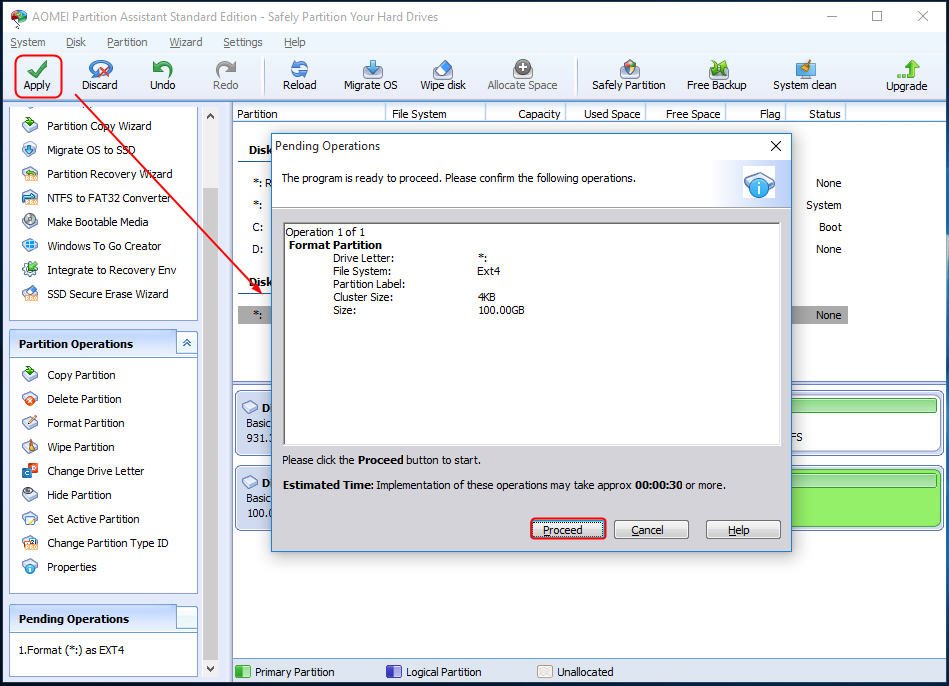Click the Free Space column header
The image size is (949, 686).
pos(686,114)
